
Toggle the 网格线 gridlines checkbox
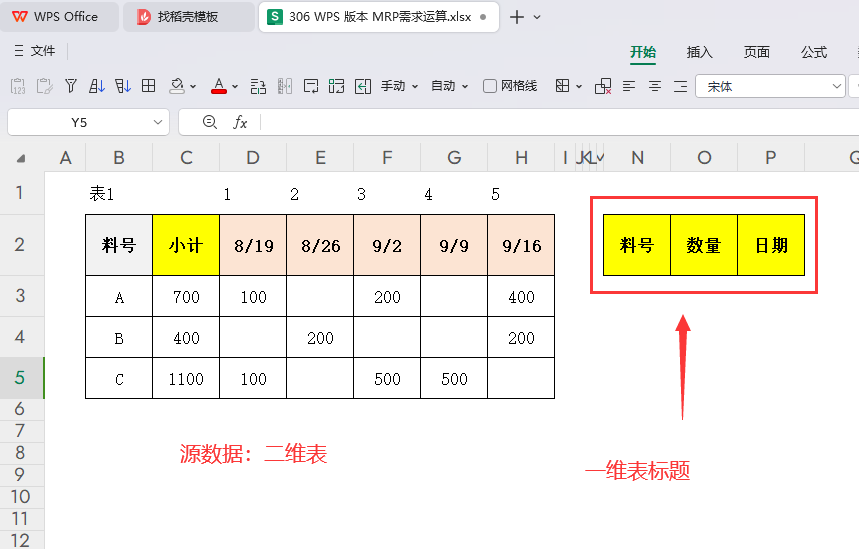click(x=490, y=86)
